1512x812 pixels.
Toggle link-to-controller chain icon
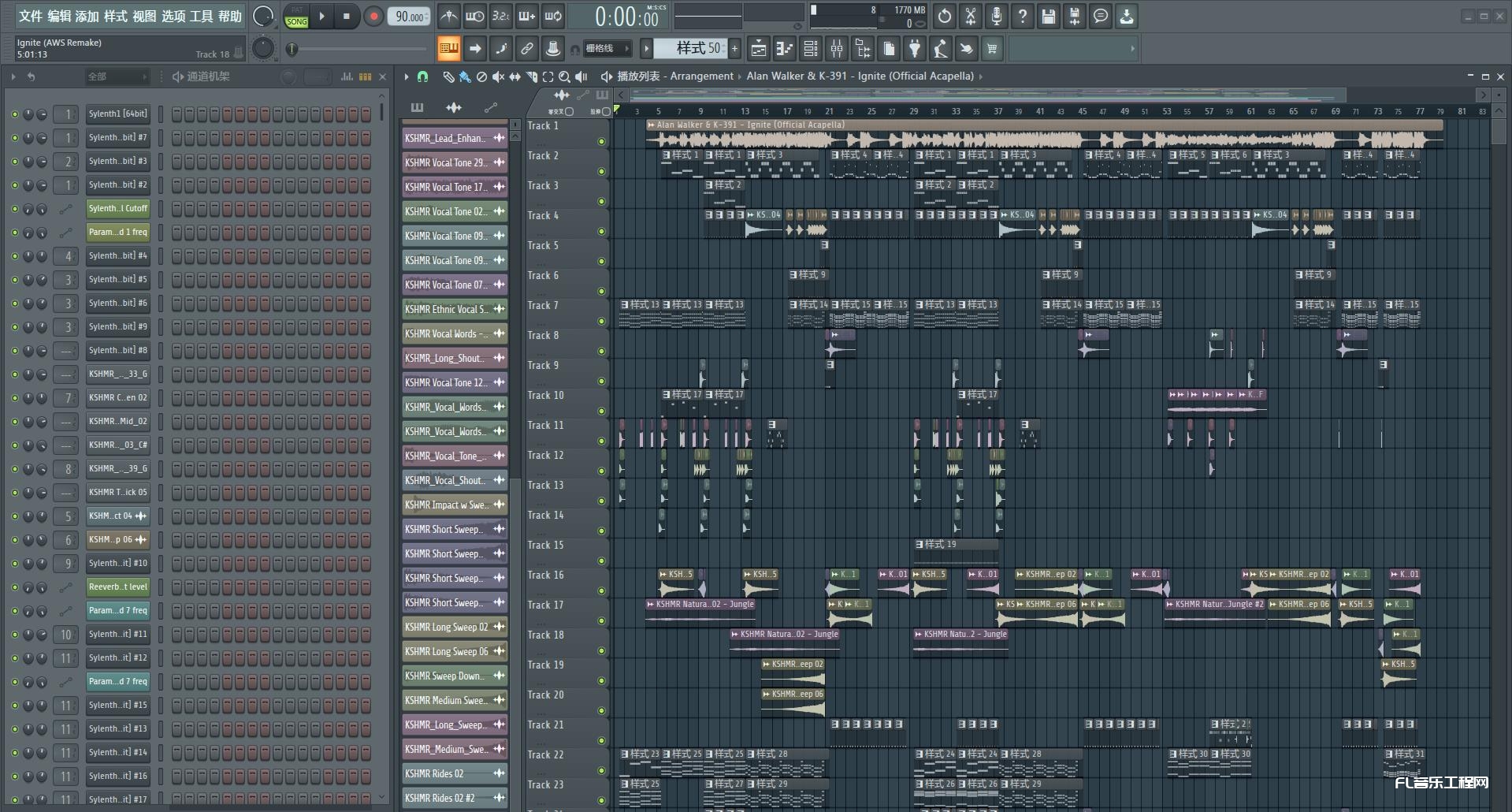coord(527,49)
